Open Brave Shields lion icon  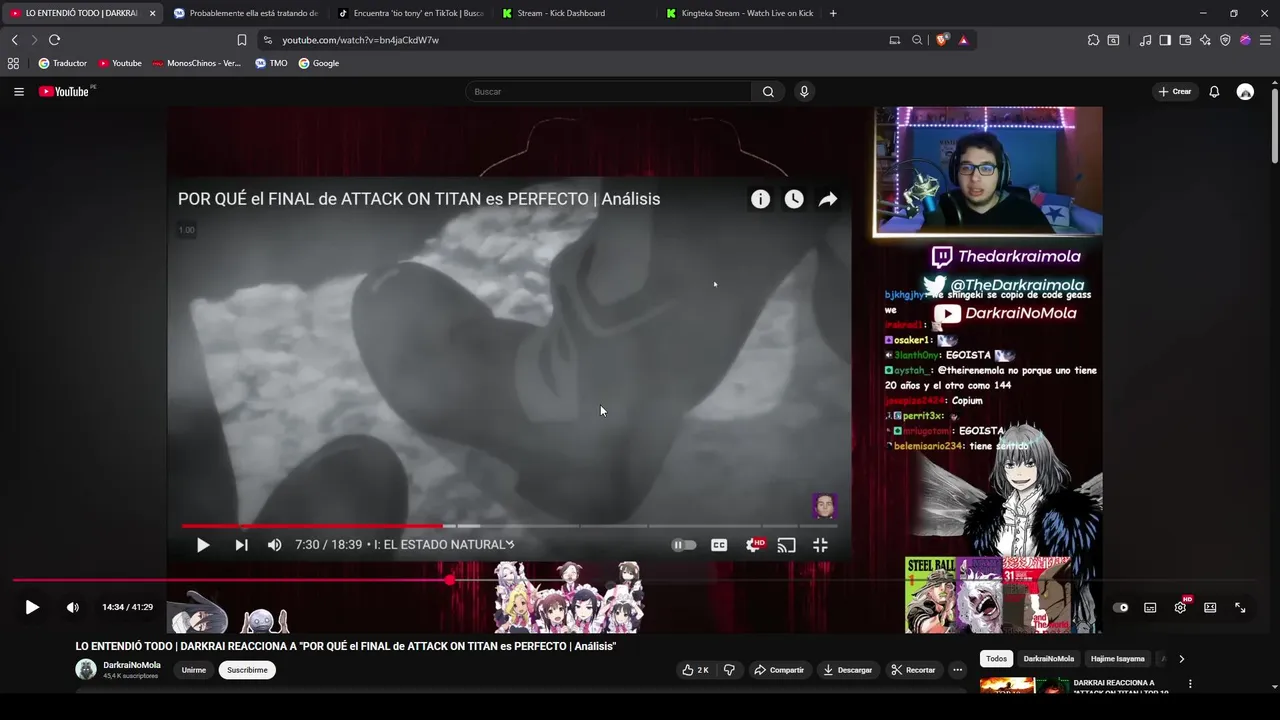tap(941, 40)
